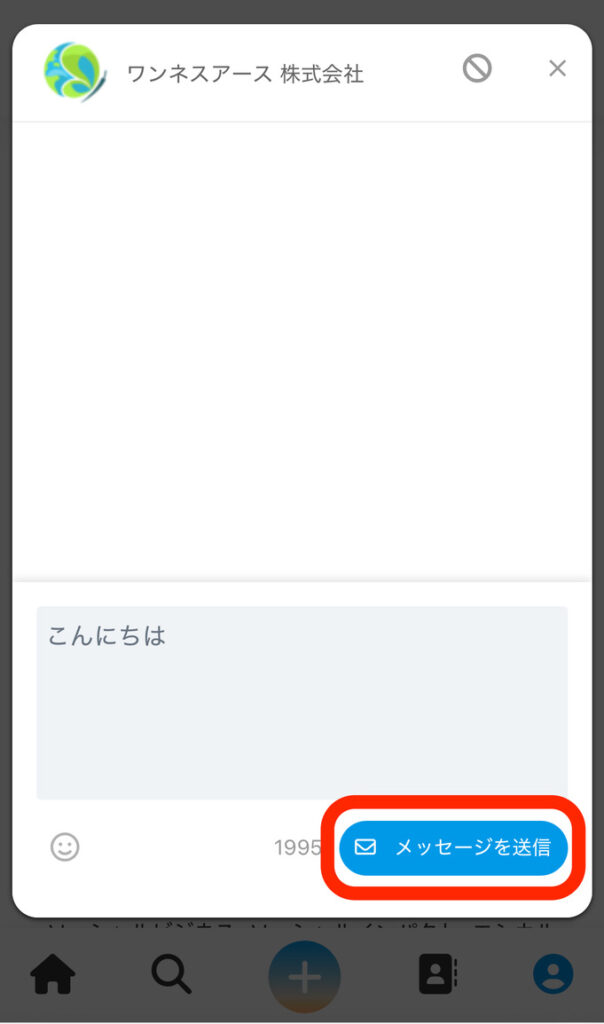Image resolution: width=604 pixels, height=1024 pixels.
Task: Open my profile from the blue person icon
Action: [553, 974]
